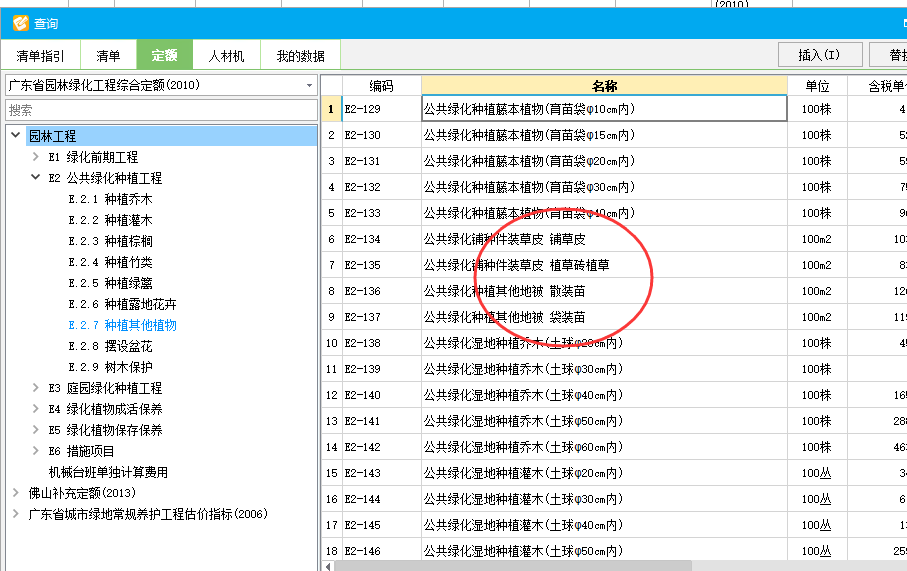The width and height of the screenshot is (907, 571).
Task: Expand the E6 措施项目 node
Action: [35, 450]
